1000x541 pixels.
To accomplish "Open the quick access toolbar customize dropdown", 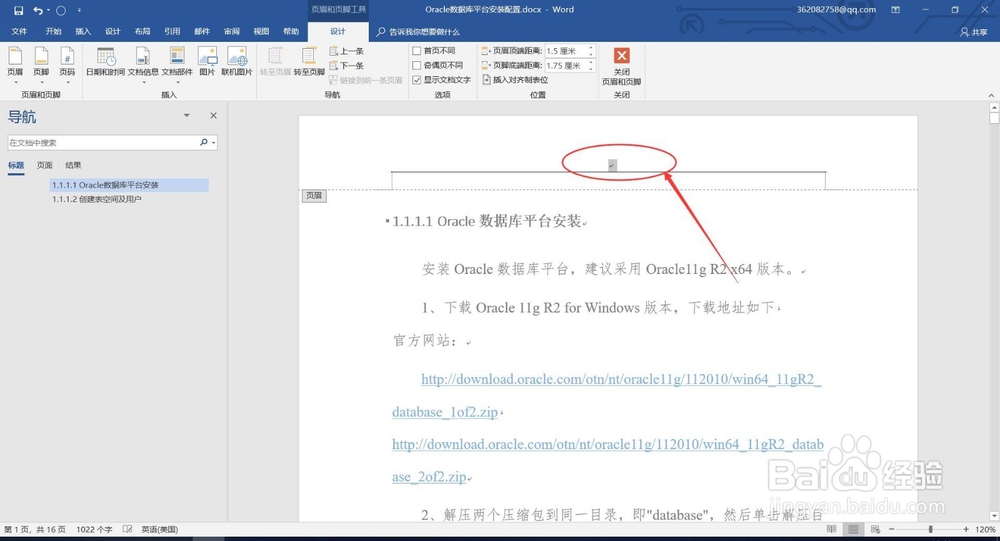I will (79, 10).
